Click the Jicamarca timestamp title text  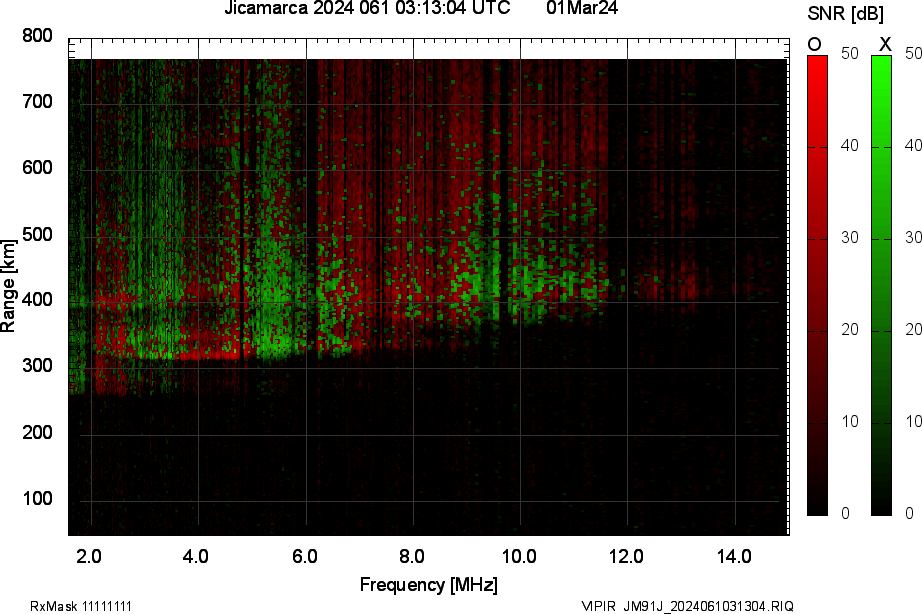point(367,9)
